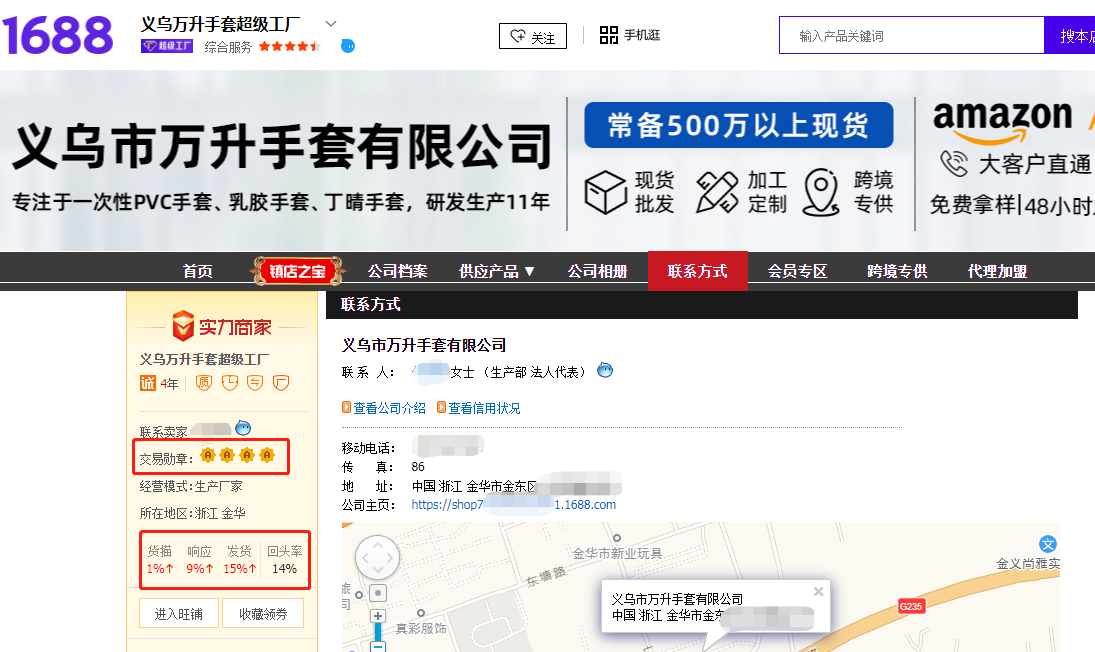Open the 手机逛 QR code icon

(x=609, y=35)
